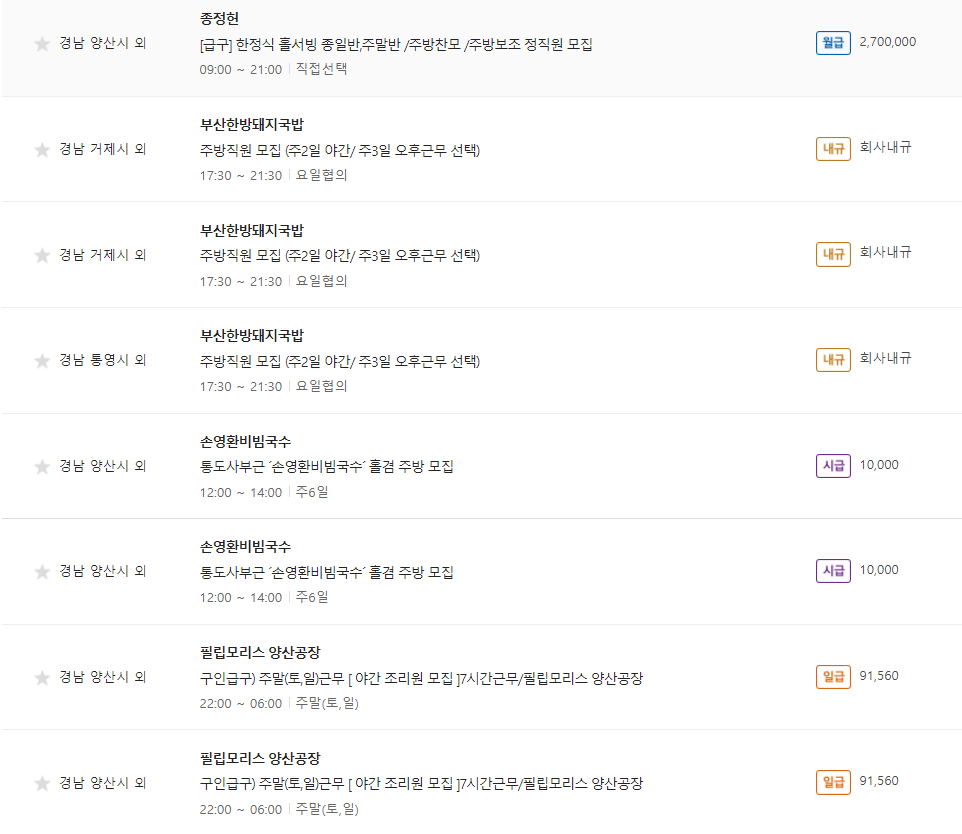The width and height of the screenshot is (962, 834).
Task: Open first 통도사부근 홀겸 주방 모집 title
Action: click(326, 466)
